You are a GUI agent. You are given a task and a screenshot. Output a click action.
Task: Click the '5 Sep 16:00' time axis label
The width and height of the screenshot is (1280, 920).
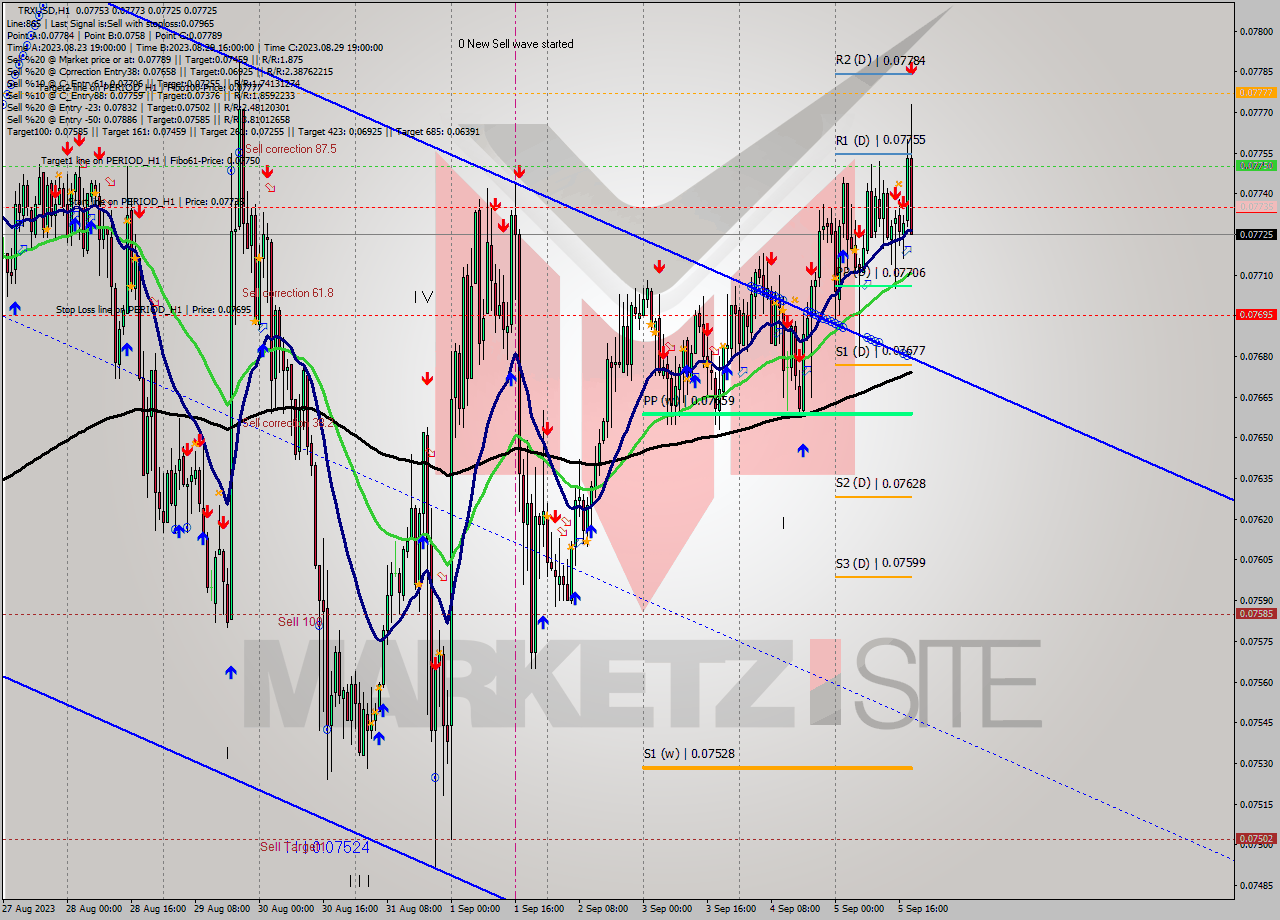(922, 909)
